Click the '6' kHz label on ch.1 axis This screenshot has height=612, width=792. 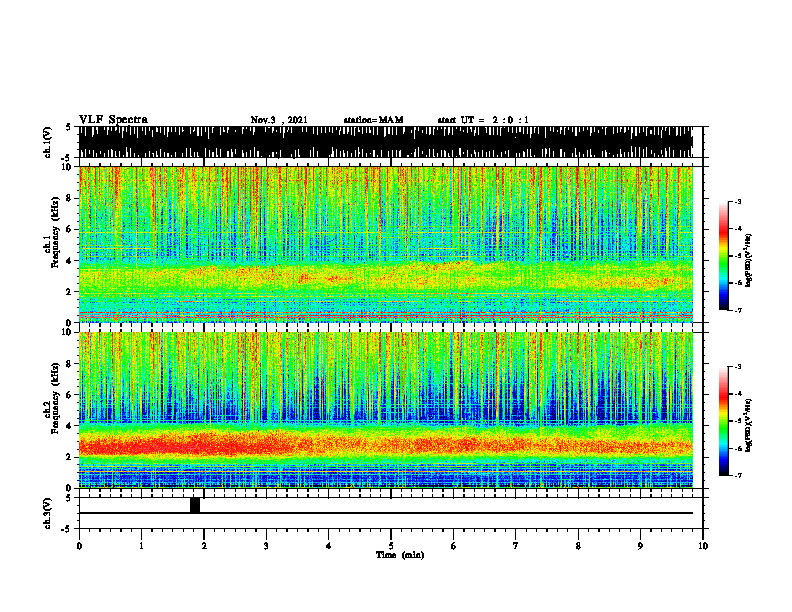[x=70, y=229]
